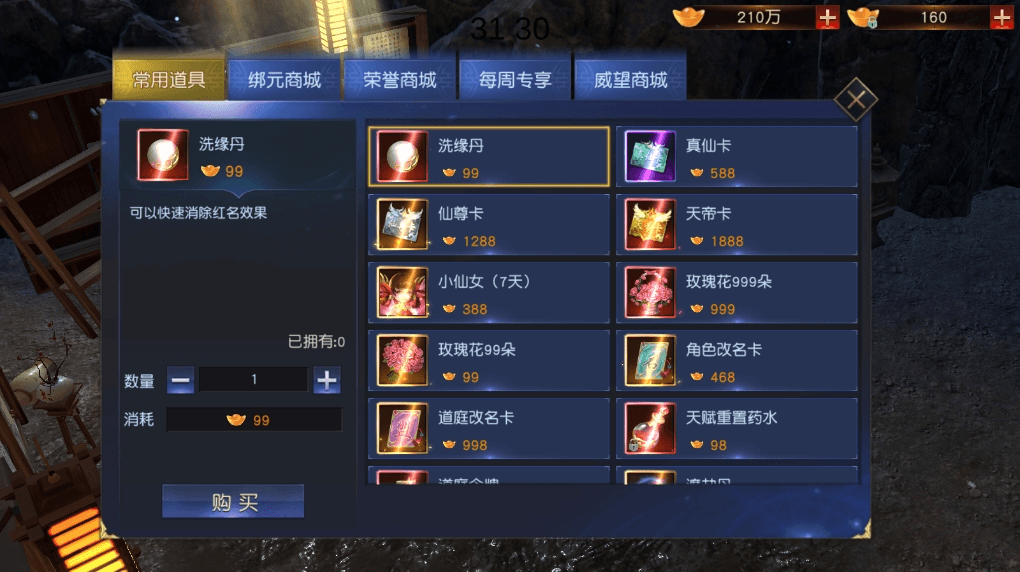Image resolution: width=1020 pixels, height=572 pixels.
Task: Go to the 每周专享 tab
Action: [x=515, y=80]
